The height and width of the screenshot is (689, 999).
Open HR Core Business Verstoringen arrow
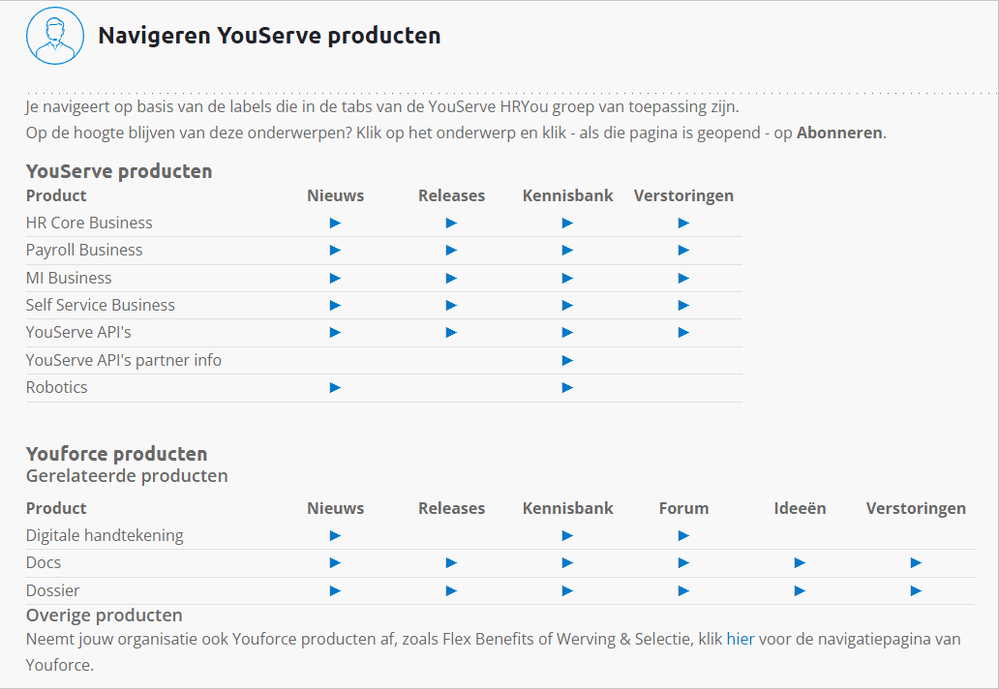tap(683, 223)
